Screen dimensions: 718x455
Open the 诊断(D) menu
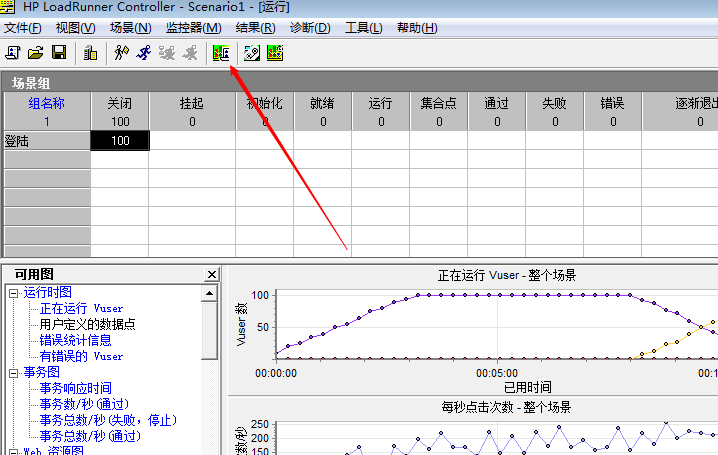tap(310, 28)
